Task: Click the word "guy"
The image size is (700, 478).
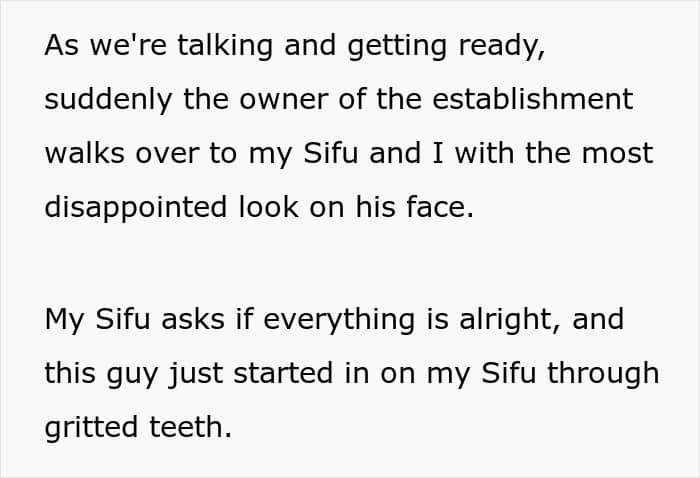Action: (132, 375)
